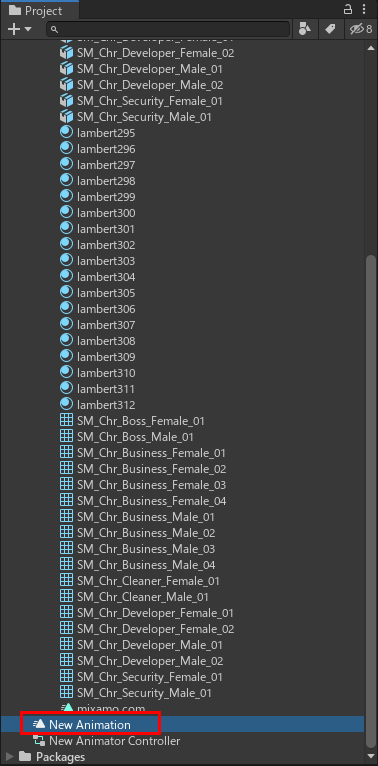This screenshot has height=766, width=378.
Task: Click the lambert297 material sphere icon
Action: pyautogui.click(x=66, y=165)
